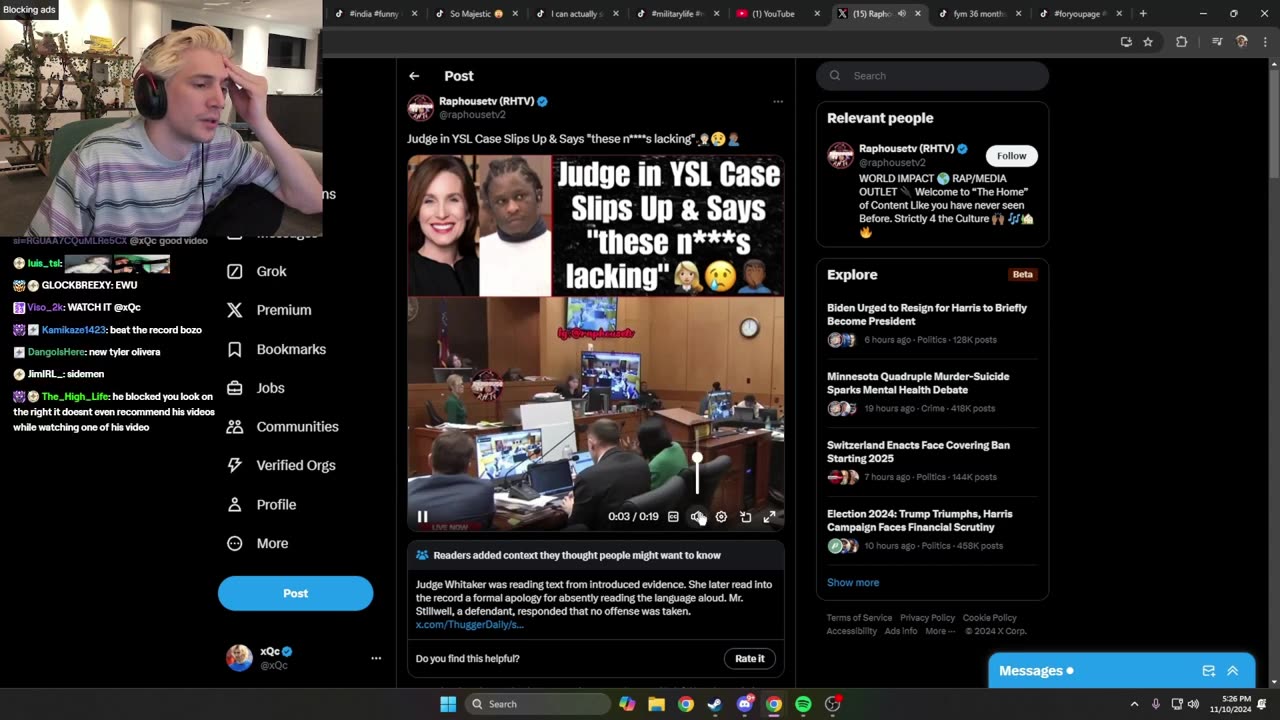Click the "0:03 / 0:19" video timestamp
Viewport: 1280px width, 720px height.
[633, 517]
